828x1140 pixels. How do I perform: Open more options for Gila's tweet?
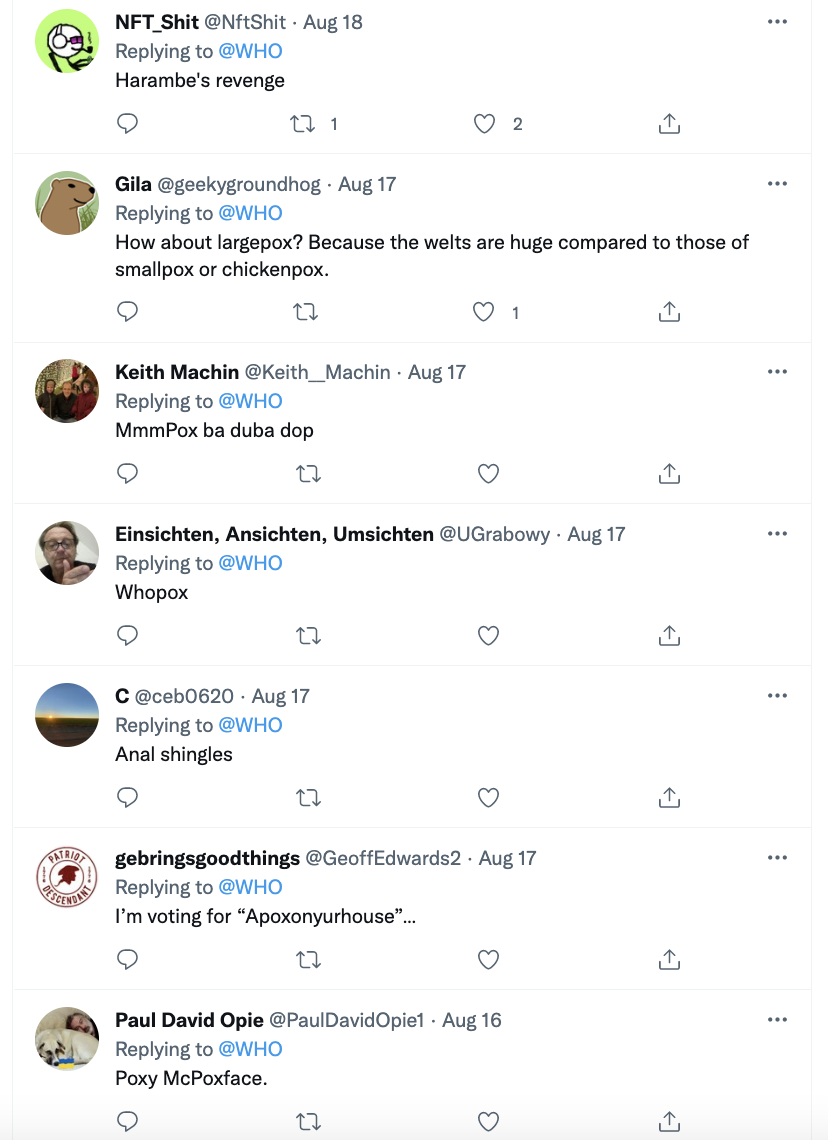pos(777,184)
